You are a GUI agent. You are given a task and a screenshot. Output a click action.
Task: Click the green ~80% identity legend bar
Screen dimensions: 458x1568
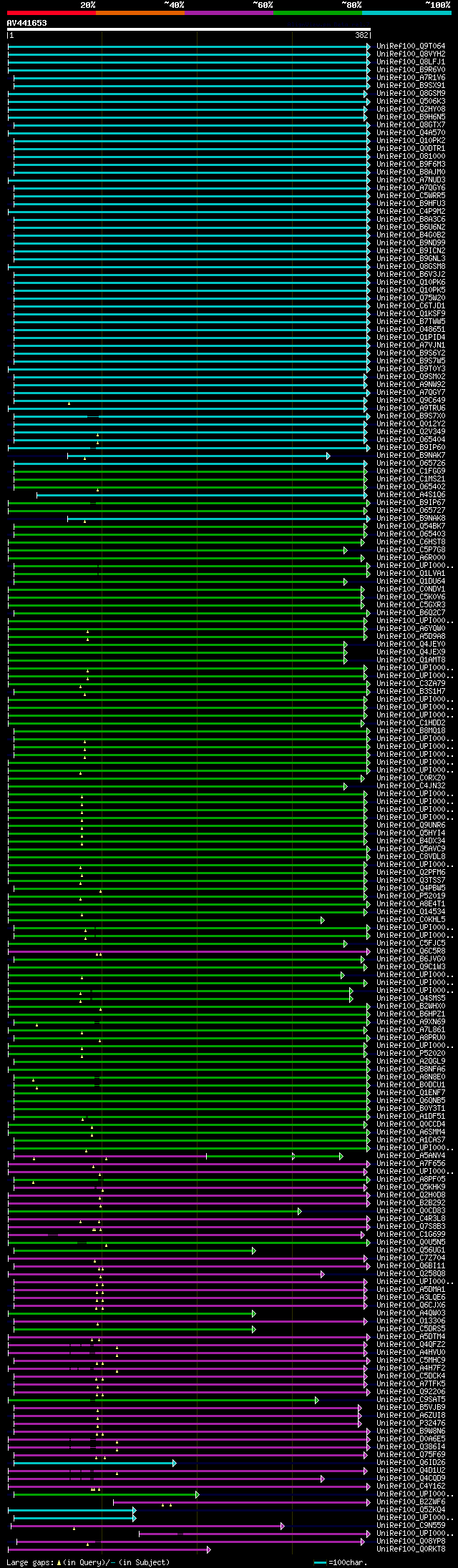[x=318, y=13]
